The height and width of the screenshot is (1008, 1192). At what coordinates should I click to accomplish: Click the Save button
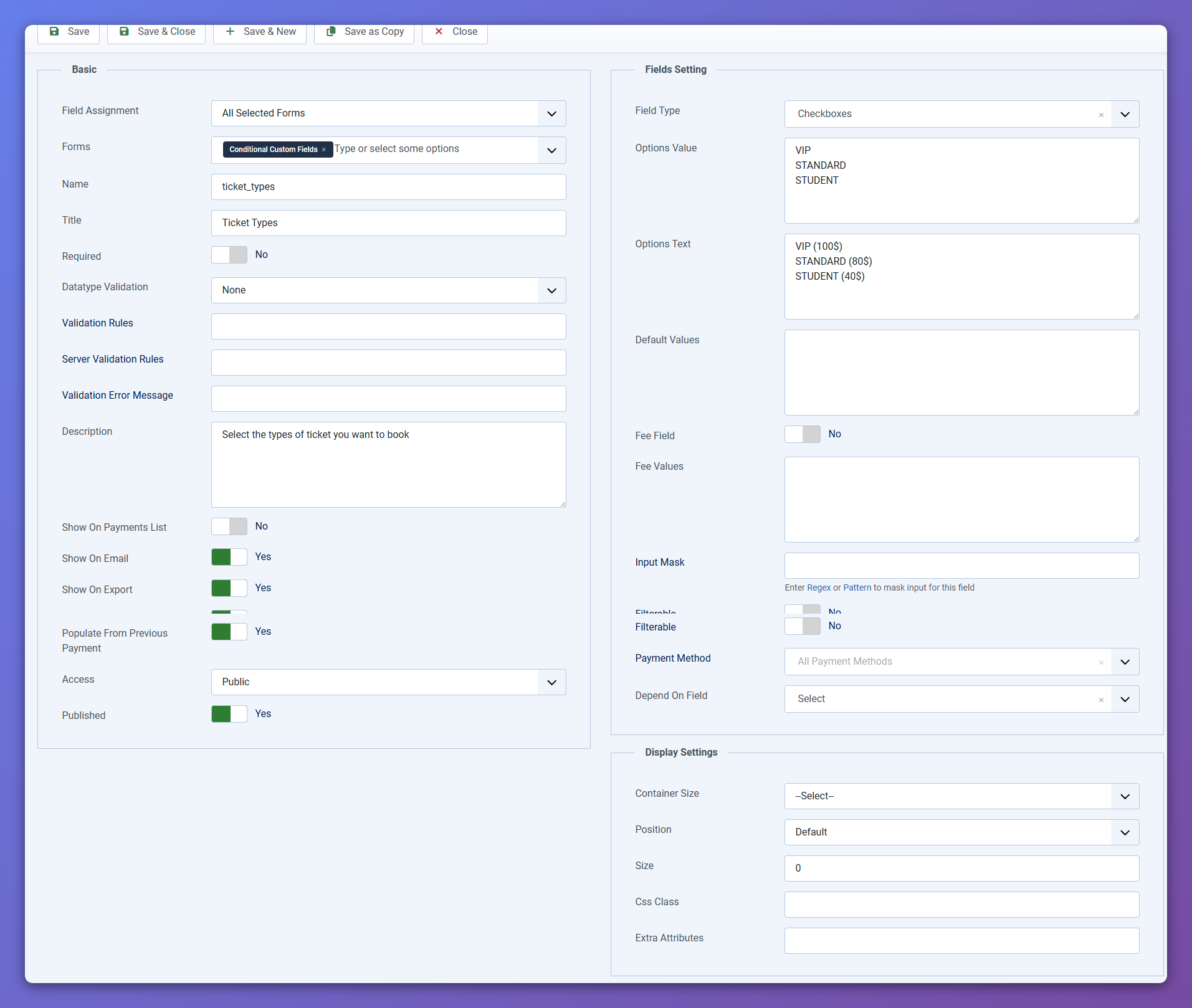[x=69, y=32]
